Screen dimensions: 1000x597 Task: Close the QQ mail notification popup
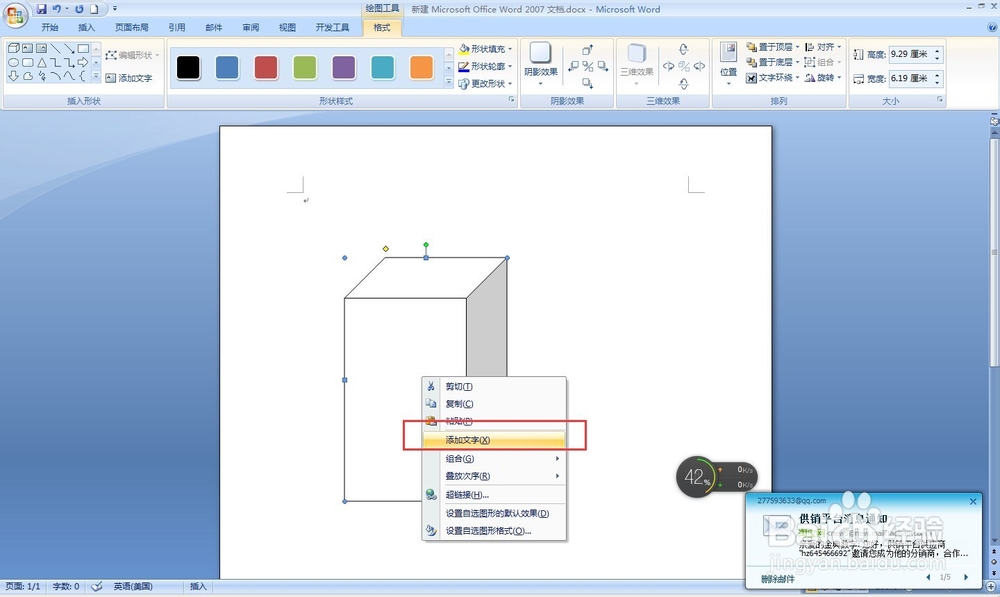tap(973, 501)
